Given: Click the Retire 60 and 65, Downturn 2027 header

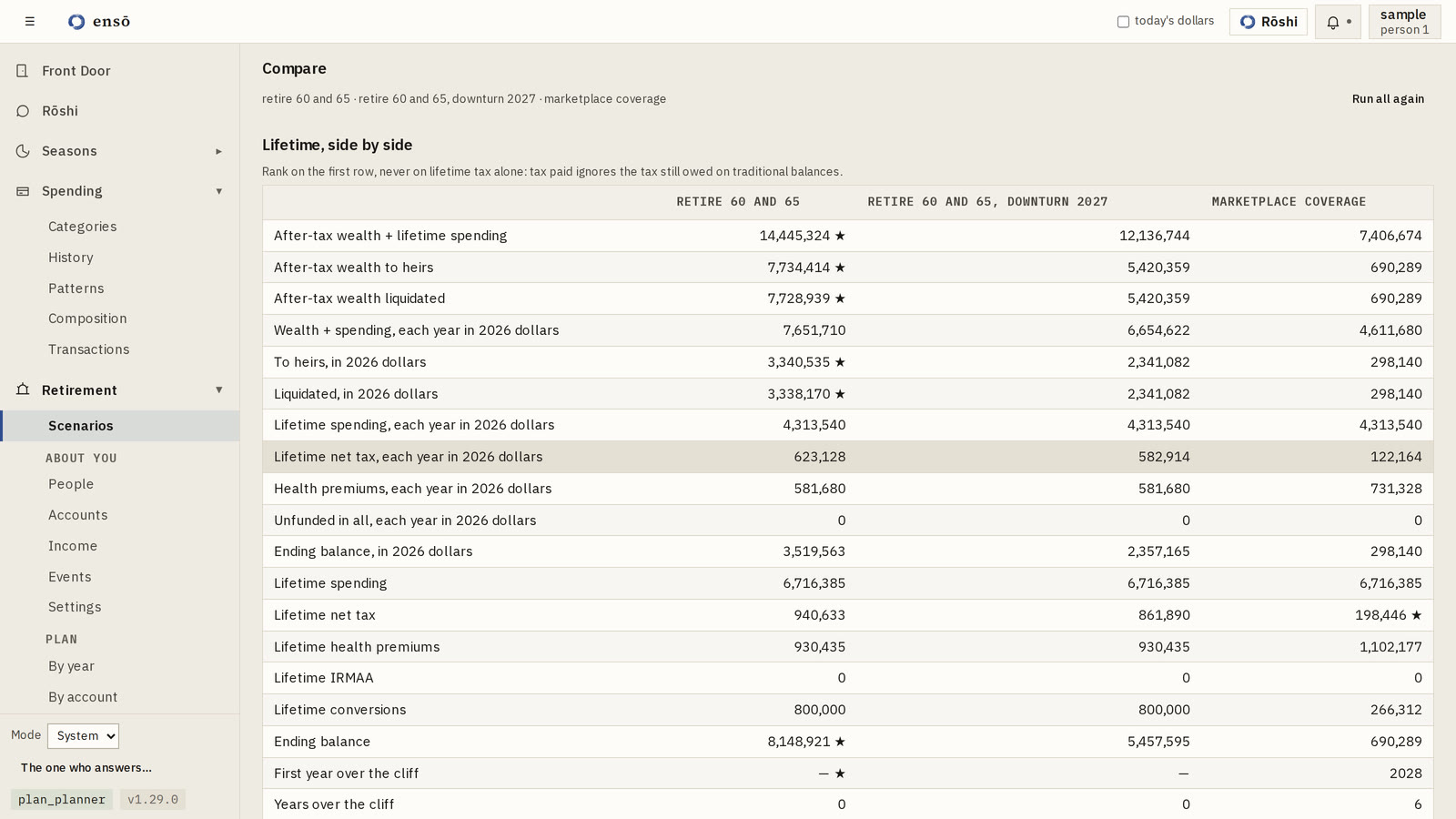Looking at the screenshot, I should (x=987, y=202).
